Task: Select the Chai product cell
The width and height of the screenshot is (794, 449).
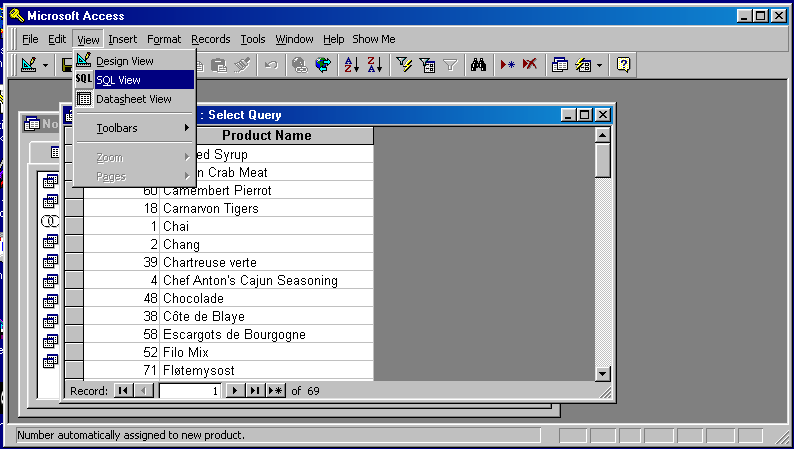Action: pos(267,226)
